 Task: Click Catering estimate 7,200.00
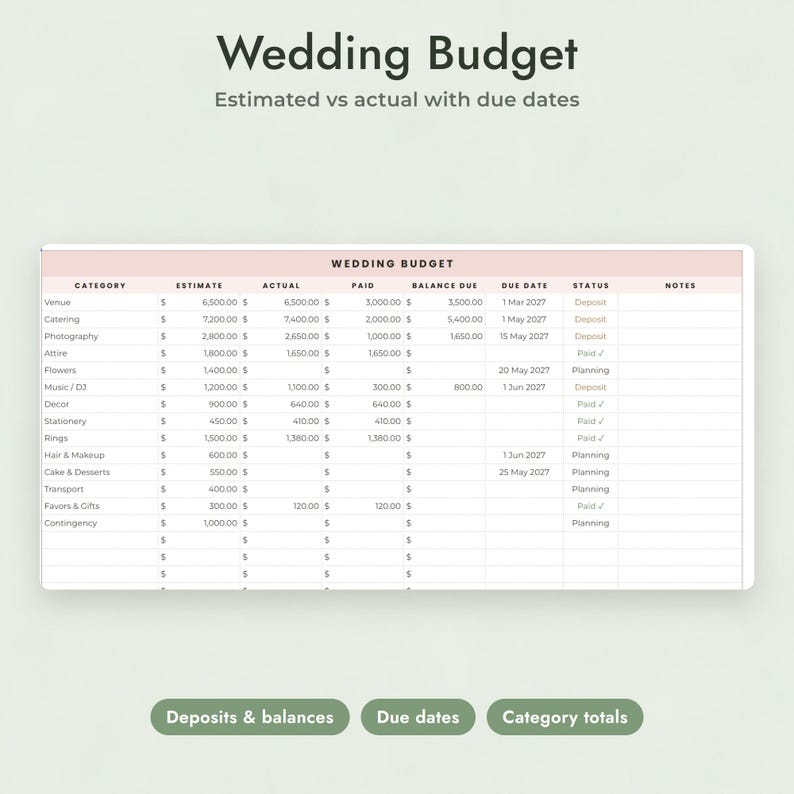click(x=199, y=320)
